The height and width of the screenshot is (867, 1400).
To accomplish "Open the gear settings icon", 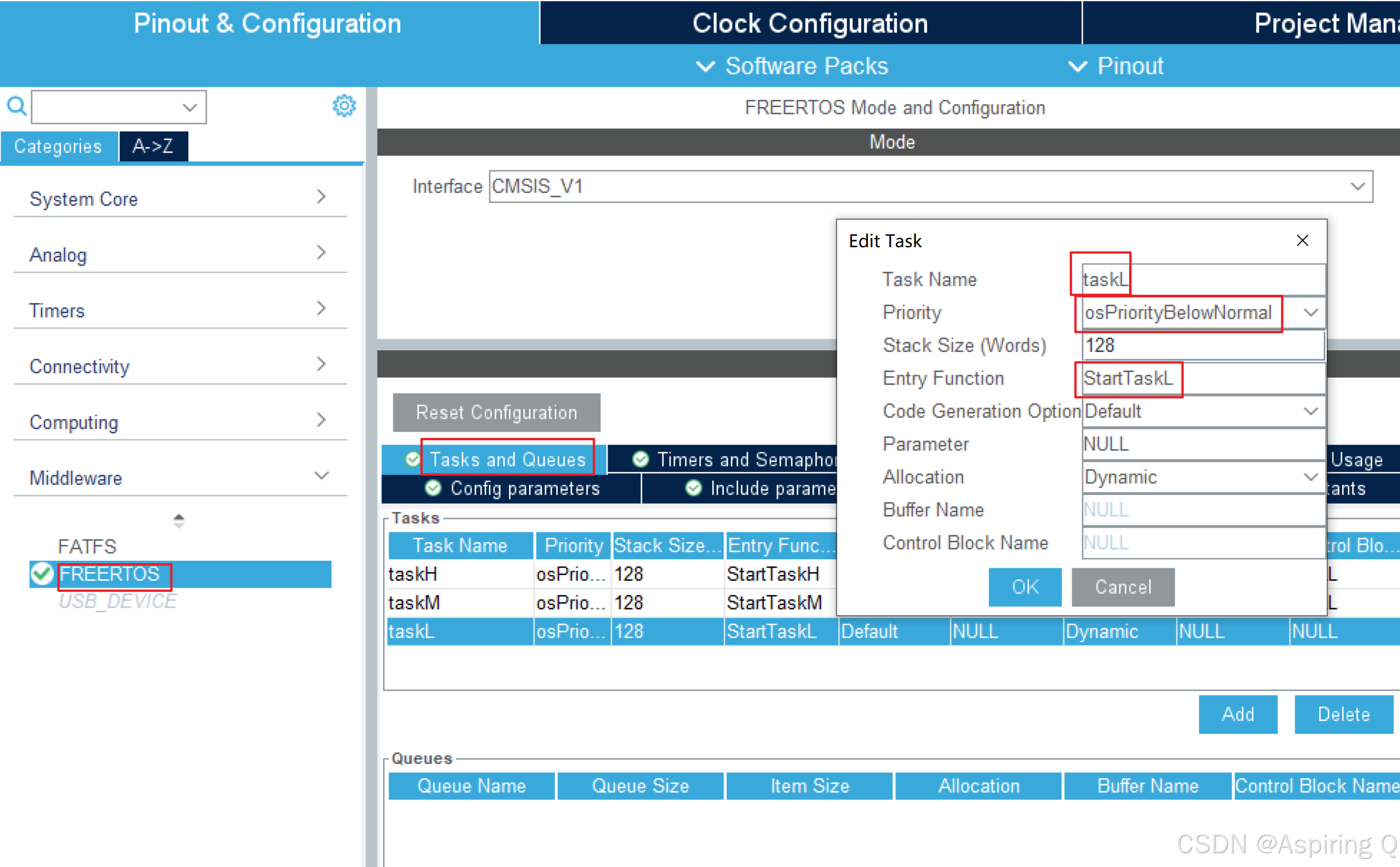I will 344,106.
